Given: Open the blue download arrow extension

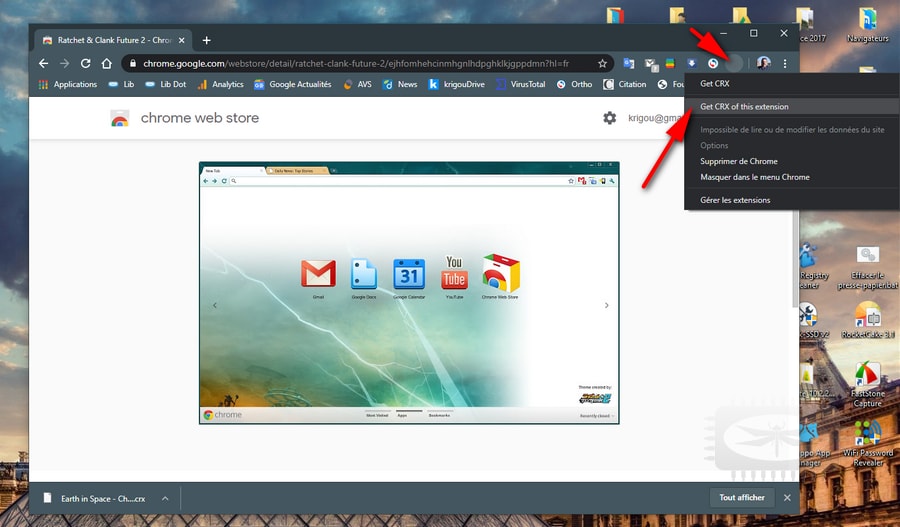Looking at the screenshot, I should pyautogui.click(x=692, y=63).
